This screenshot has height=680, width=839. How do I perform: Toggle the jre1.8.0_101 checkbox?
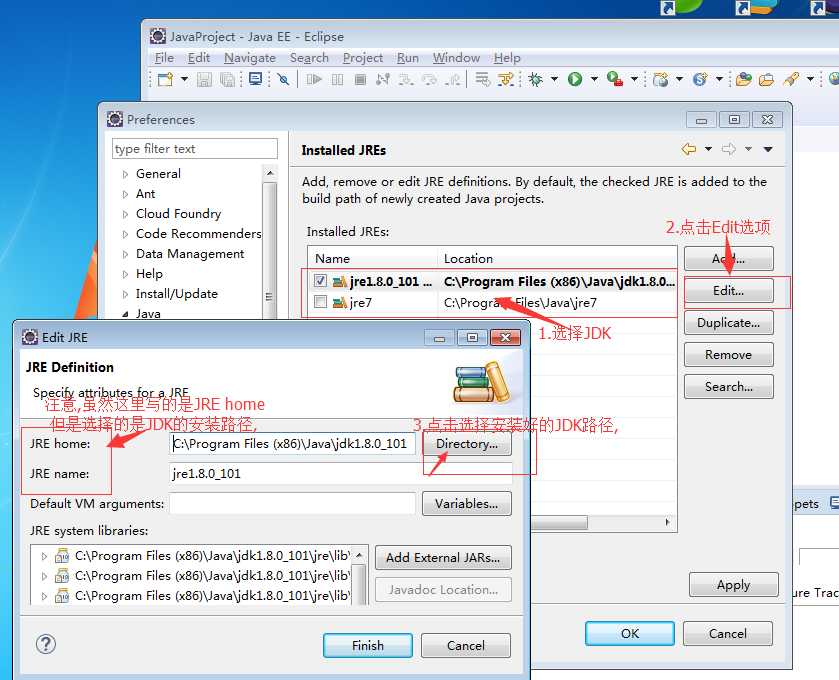tap(321, 280)
